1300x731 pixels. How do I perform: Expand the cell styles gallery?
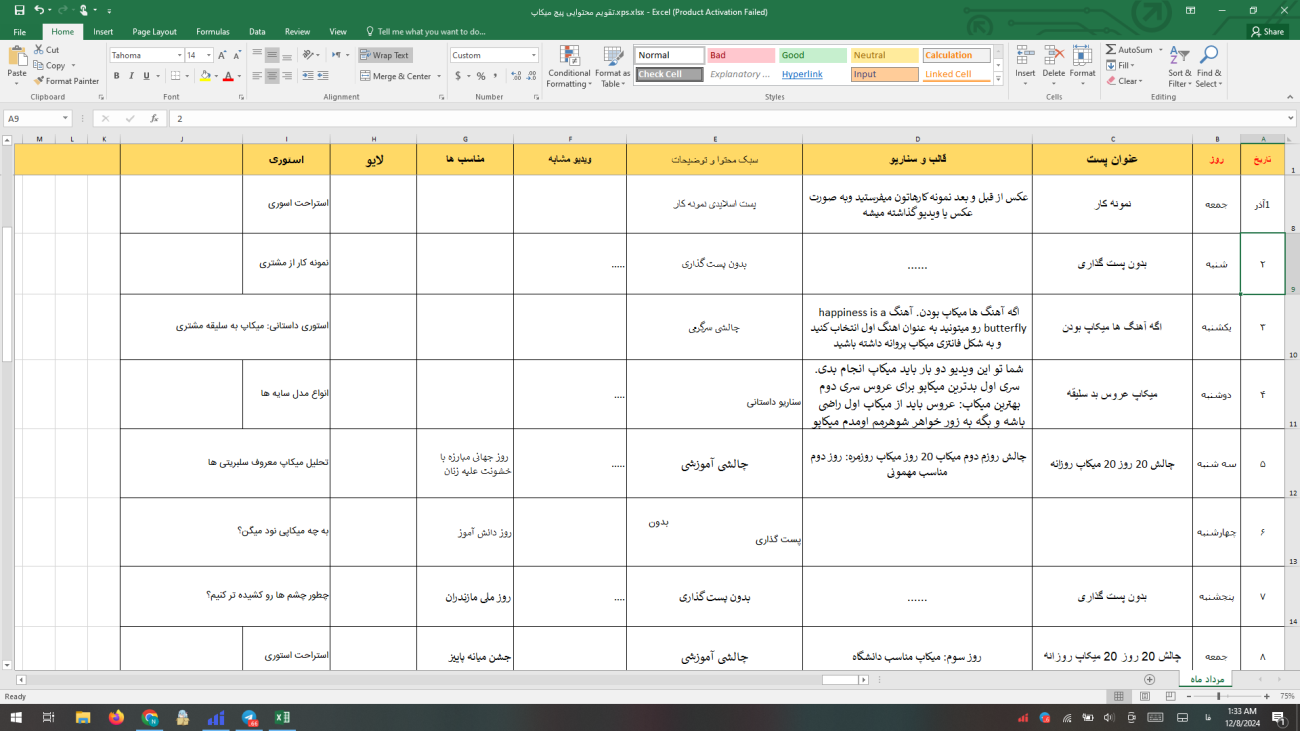coord(998,79)
